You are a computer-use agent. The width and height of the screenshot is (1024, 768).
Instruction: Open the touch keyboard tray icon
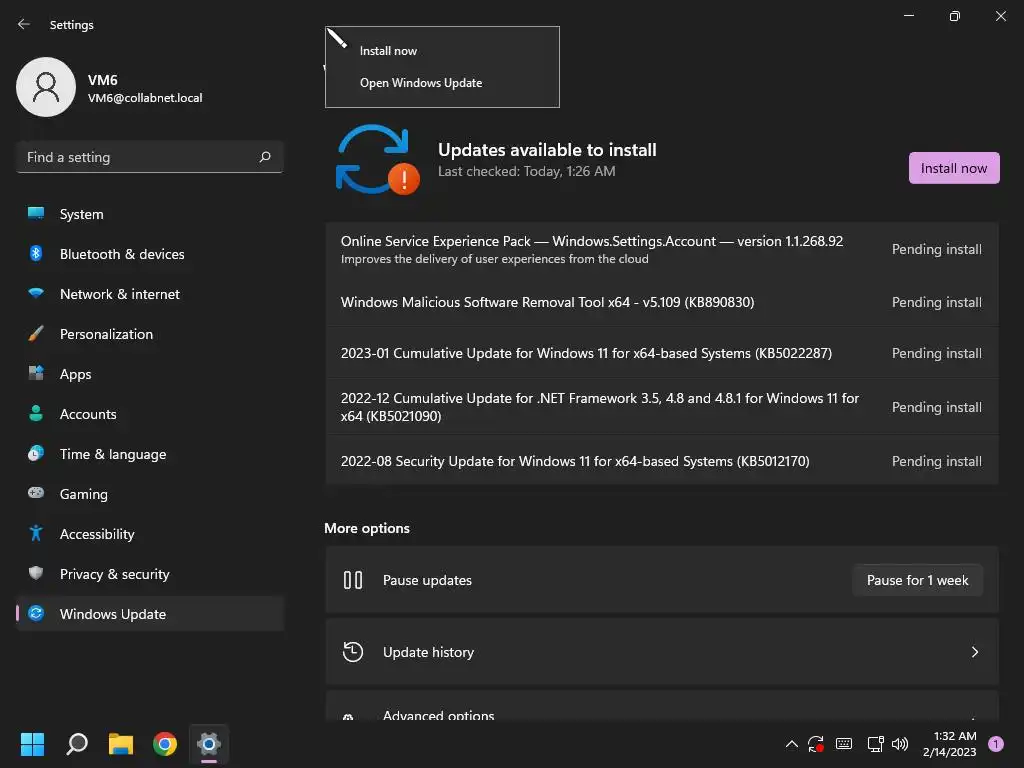(x=844, y=744)
